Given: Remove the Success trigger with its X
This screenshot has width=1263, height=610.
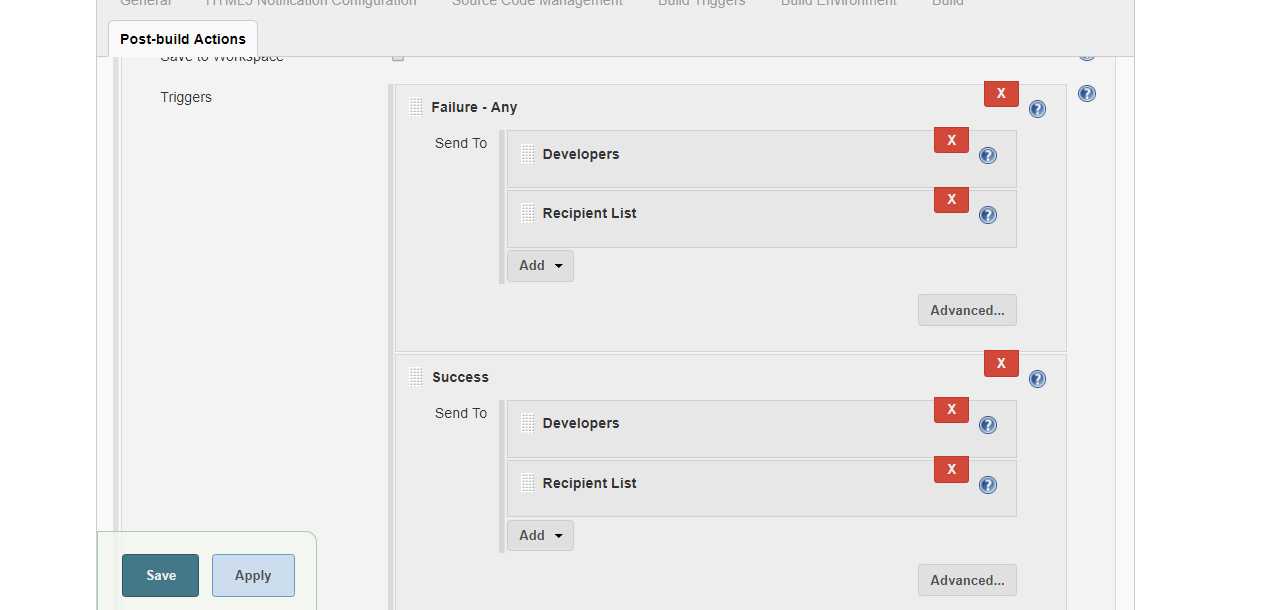Looking at the screenshot, I should tap(1001, 363).
